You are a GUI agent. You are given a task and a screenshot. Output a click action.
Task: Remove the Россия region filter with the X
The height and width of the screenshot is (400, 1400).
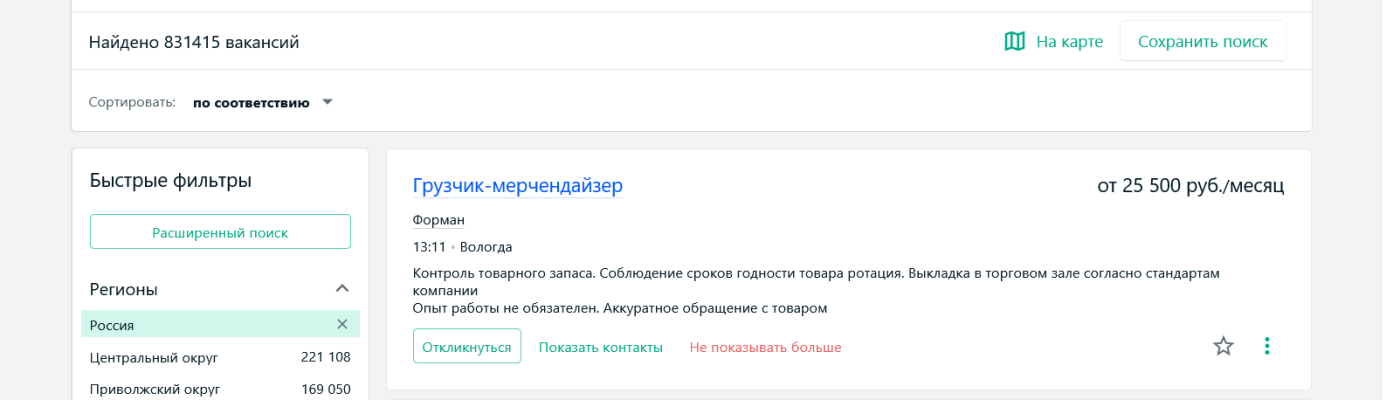point(342,324)
